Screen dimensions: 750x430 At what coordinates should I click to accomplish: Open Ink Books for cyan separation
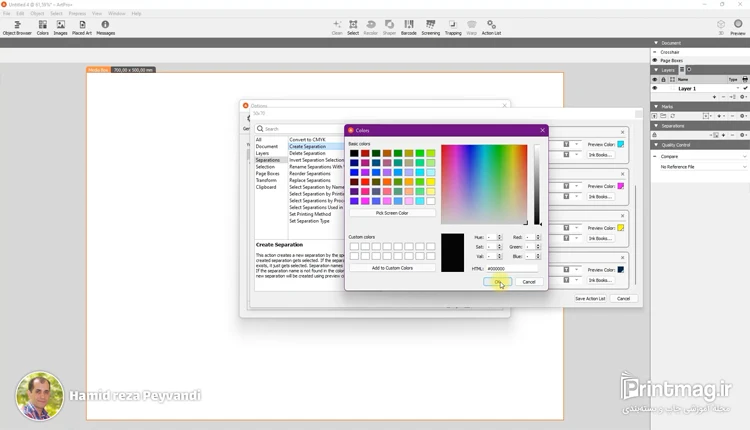coord(600,155)
